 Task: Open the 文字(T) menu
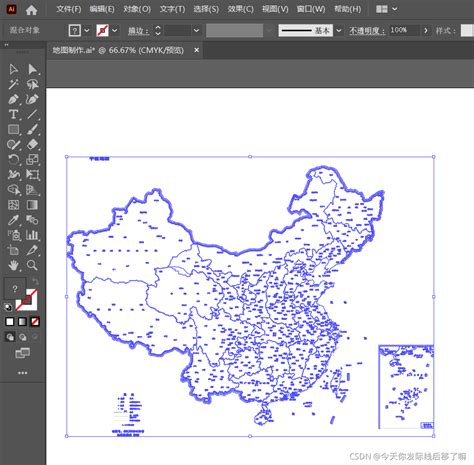click(172, 9)
